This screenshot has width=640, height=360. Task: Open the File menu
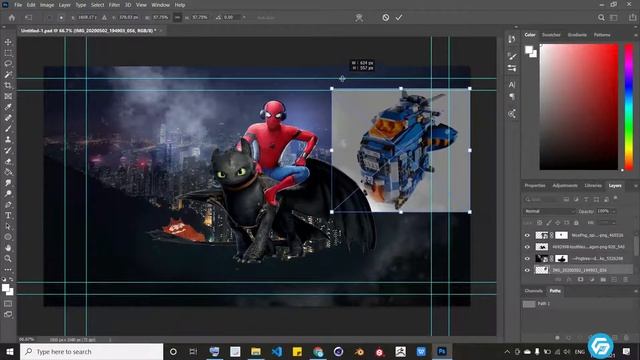click(18, 5)
